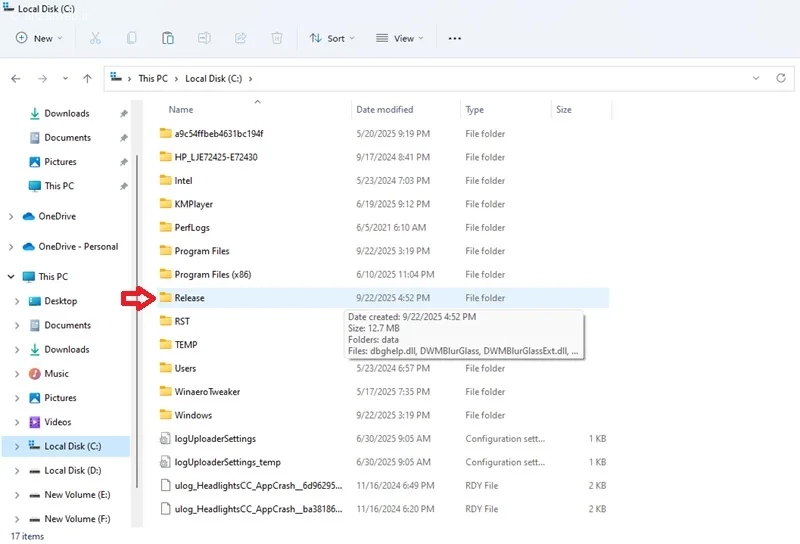Click the Name column header
The width and height of the screenshot is (800, 544).
pos(181,110)
